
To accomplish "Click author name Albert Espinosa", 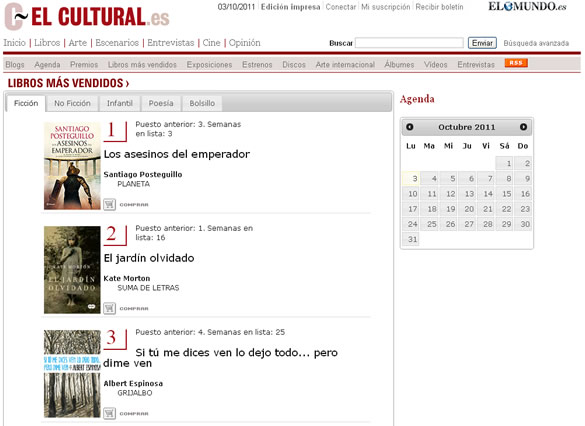I will 133,383.
